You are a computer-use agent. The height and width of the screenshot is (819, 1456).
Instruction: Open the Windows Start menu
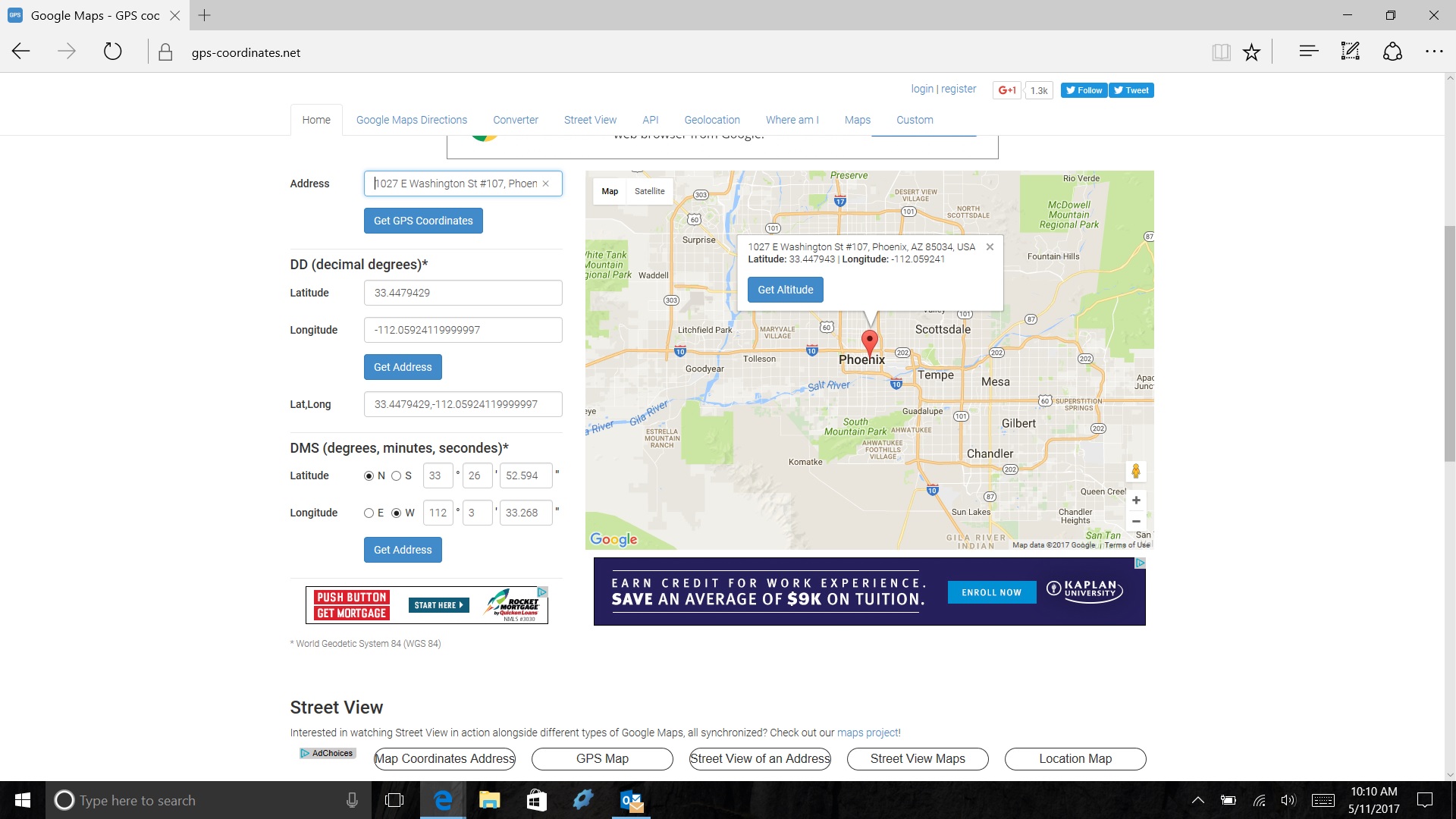click(23, 800)
